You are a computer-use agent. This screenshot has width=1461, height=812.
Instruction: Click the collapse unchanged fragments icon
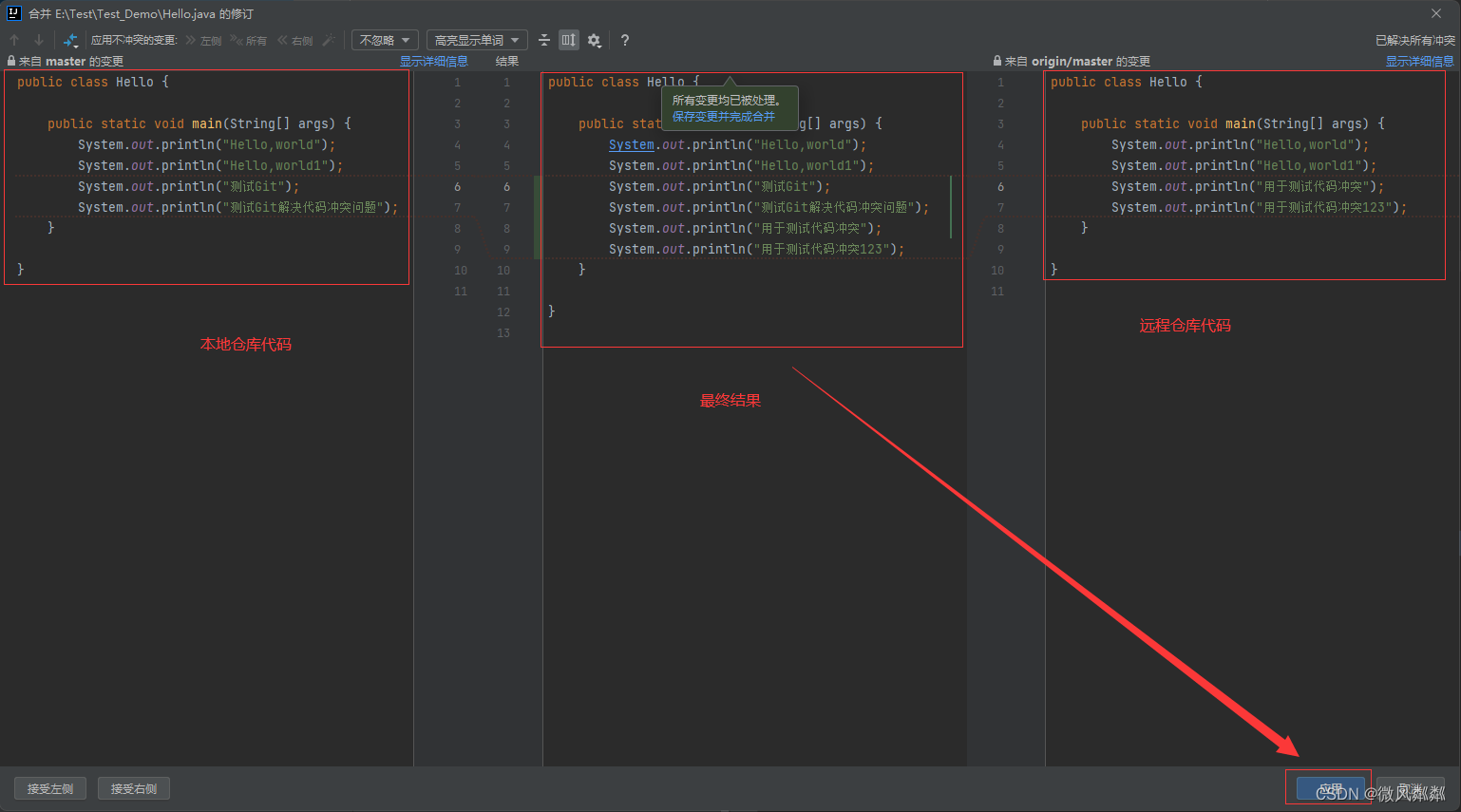pyautogui.click(x=544, y=40)
